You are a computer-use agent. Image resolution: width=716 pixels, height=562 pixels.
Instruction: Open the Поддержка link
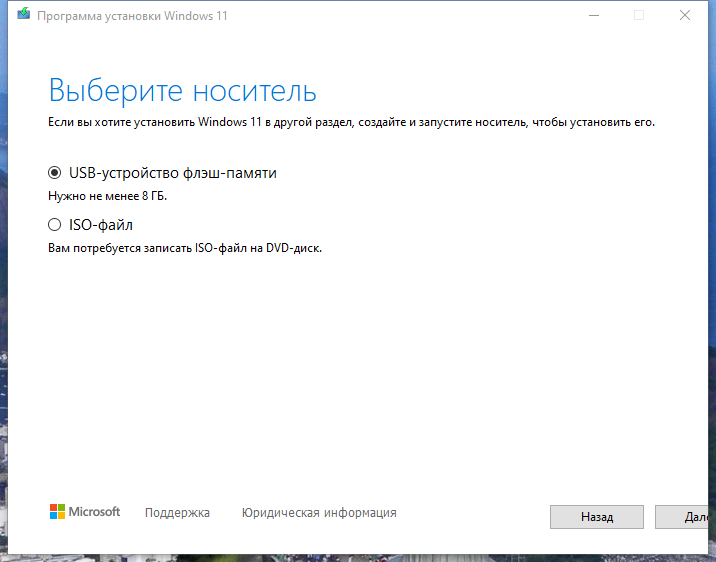pos(177,513)
